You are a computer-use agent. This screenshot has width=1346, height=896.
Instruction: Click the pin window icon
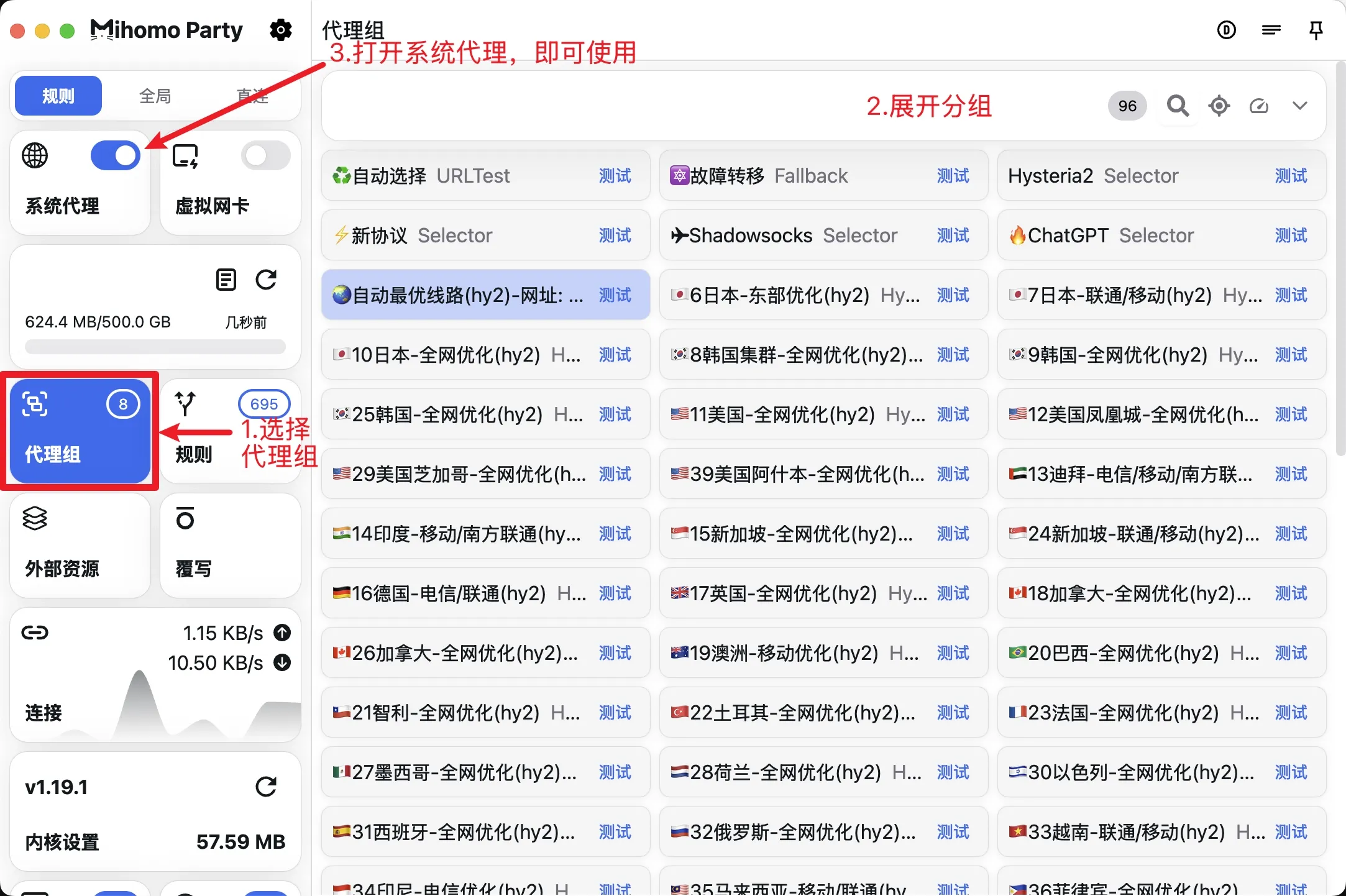point(1316,30)
